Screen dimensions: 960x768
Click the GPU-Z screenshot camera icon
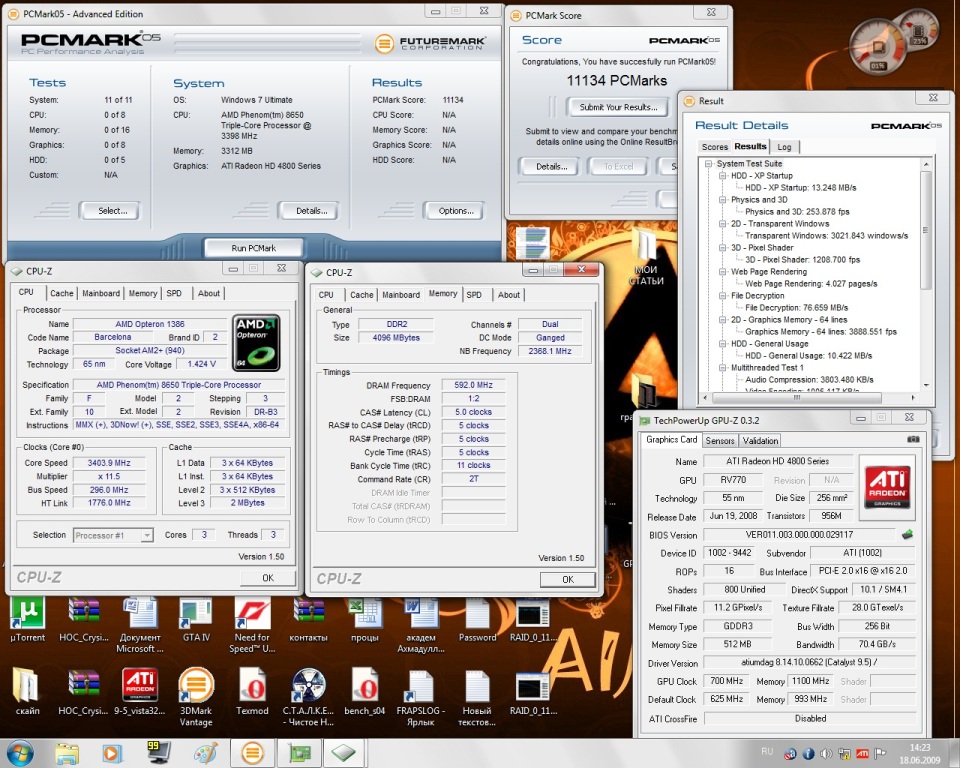(x=913, y=439)
